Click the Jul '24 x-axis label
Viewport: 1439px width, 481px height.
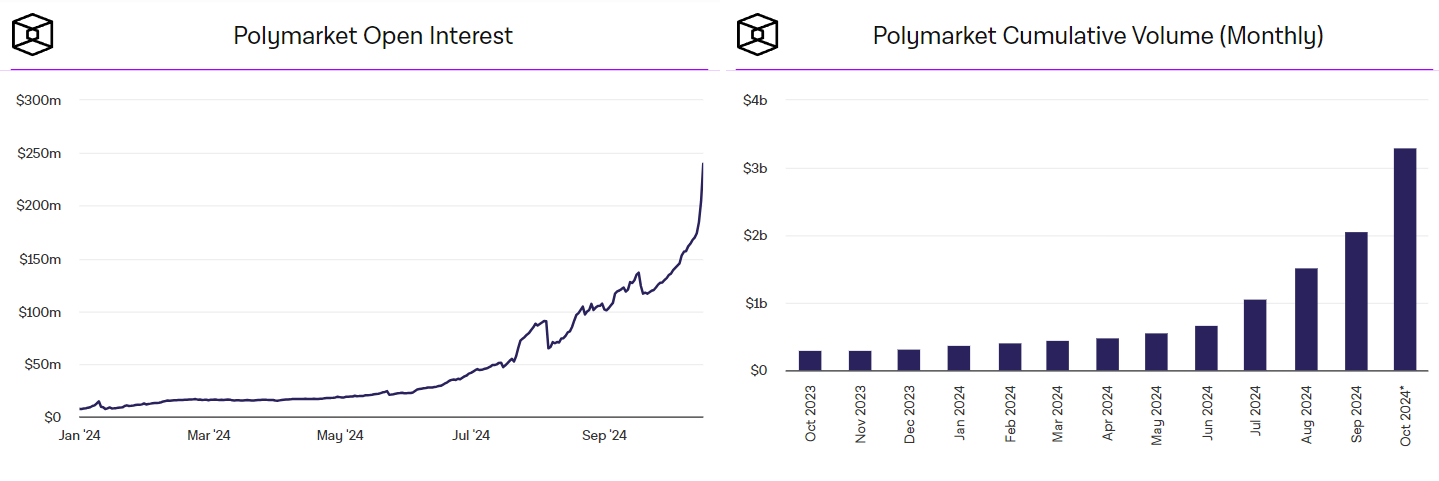pos(471,436)
